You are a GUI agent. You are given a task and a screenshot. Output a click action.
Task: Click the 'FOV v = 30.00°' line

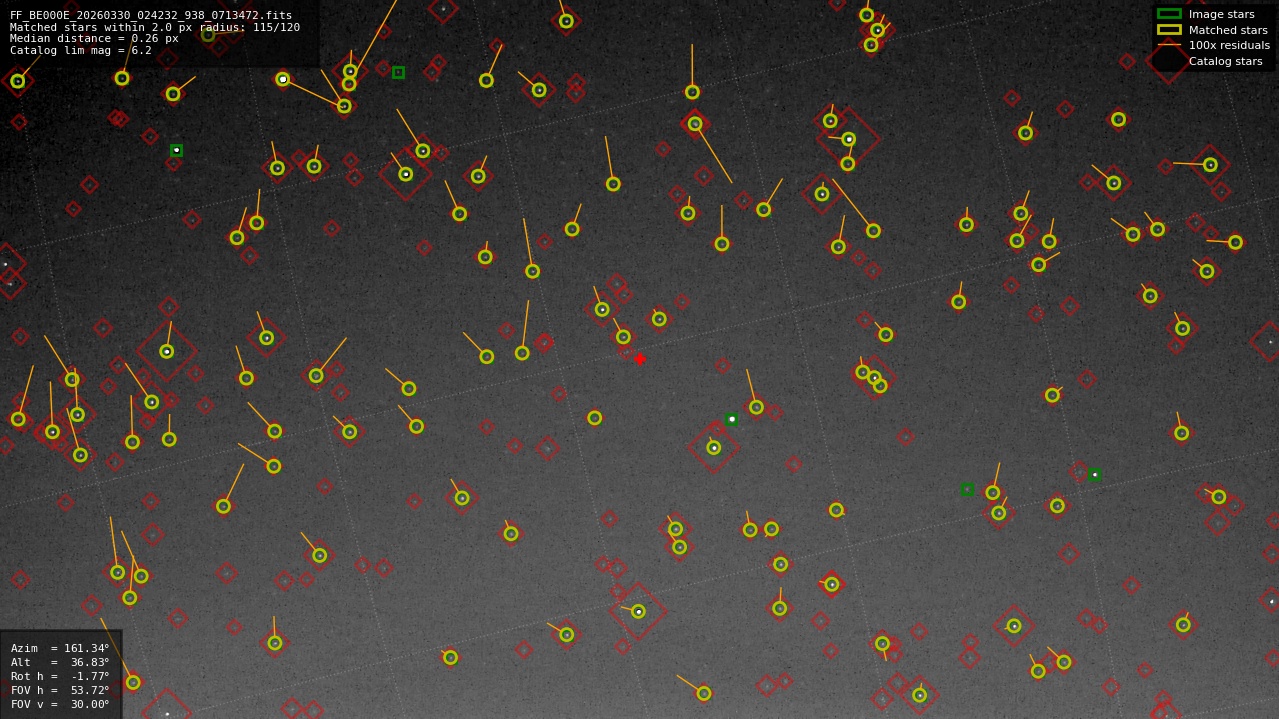(x=60, y=704)
